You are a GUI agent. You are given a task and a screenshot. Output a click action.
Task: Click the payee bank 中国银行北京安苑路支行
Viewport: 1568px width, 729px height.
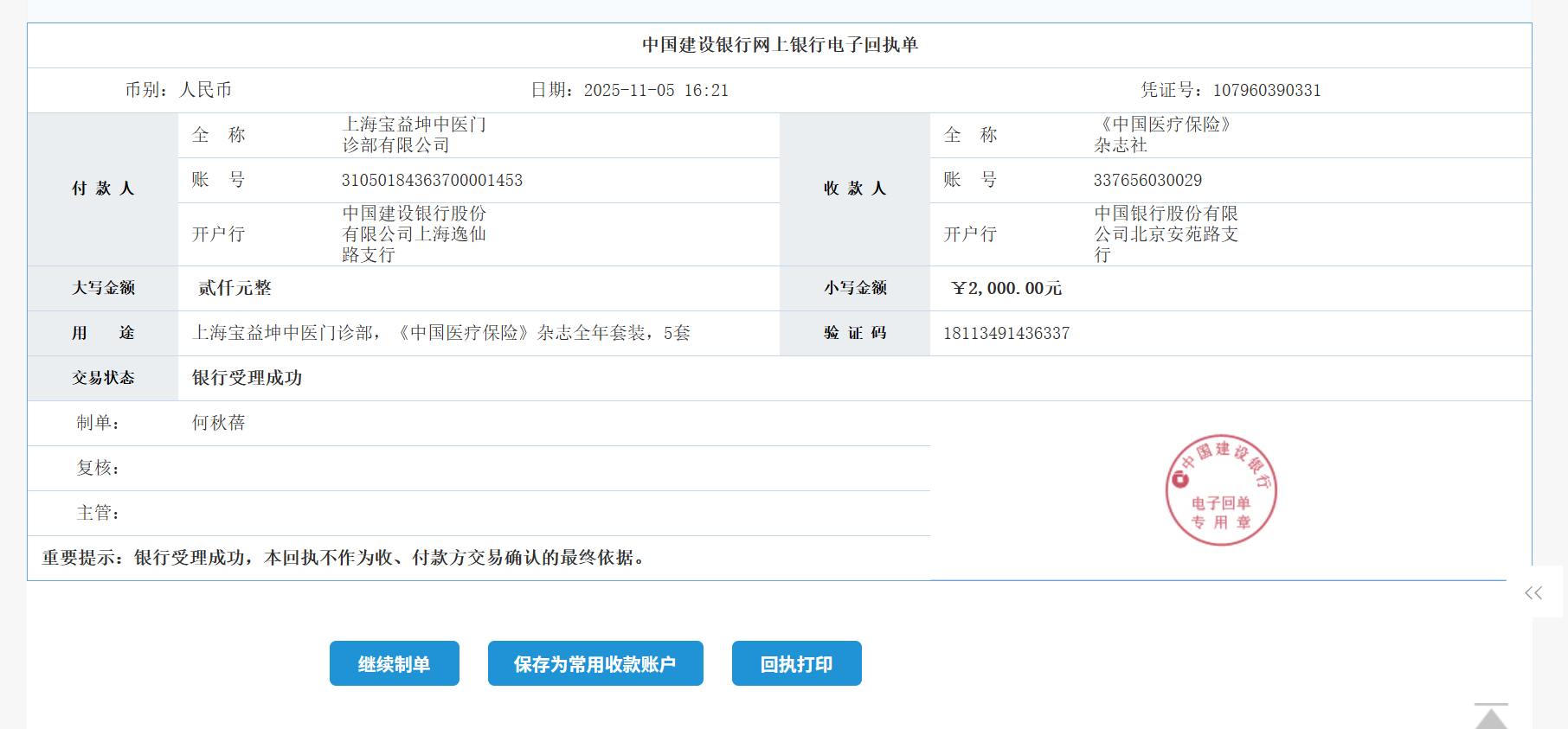1165,233
